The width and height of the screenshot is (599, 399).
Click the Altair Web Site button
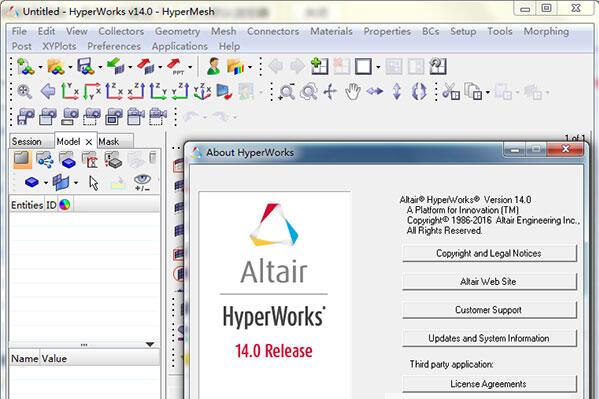coord(489,282)
